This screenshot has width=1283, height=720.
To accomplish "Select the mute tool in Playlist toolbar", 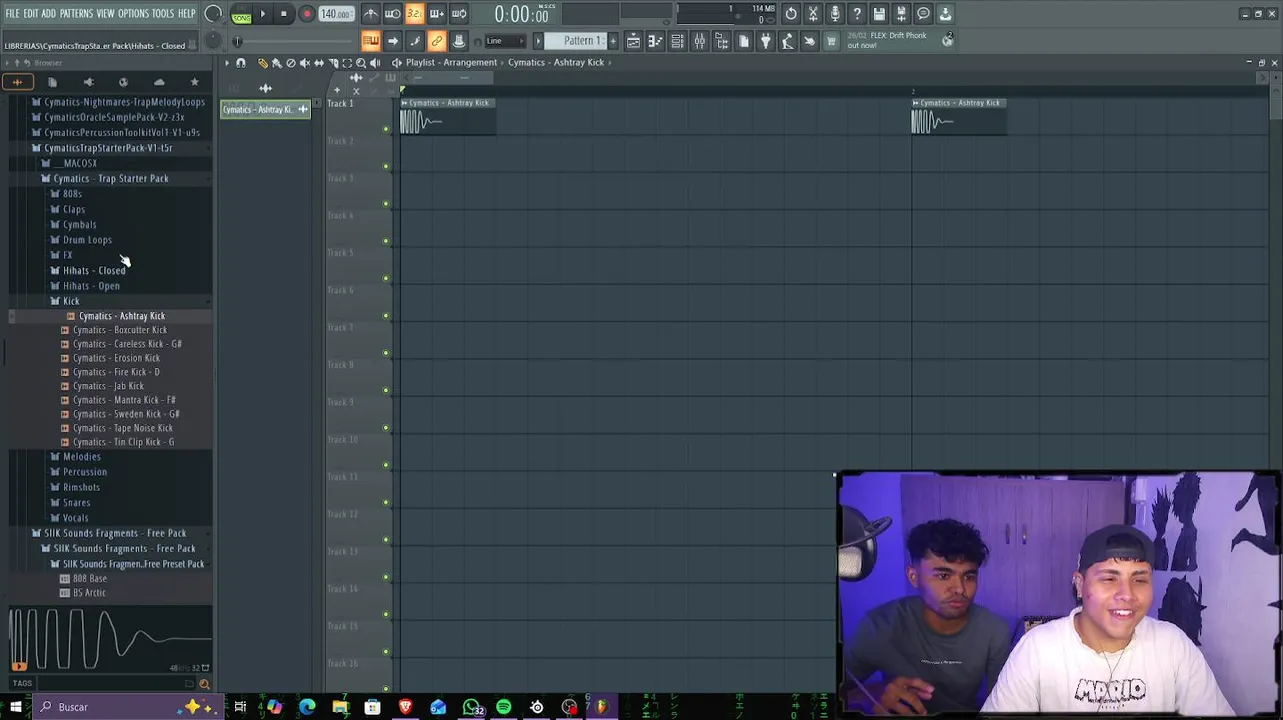I will click(x=305, y=63).
